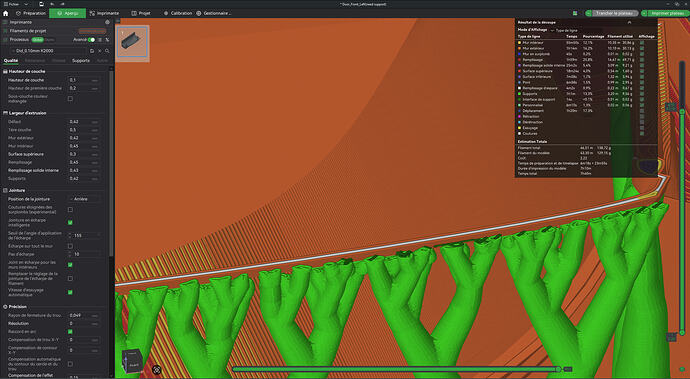This screenshot has width=690, height=379.
Task: Click the filament button in Filaments de projet
Action: 92,31
